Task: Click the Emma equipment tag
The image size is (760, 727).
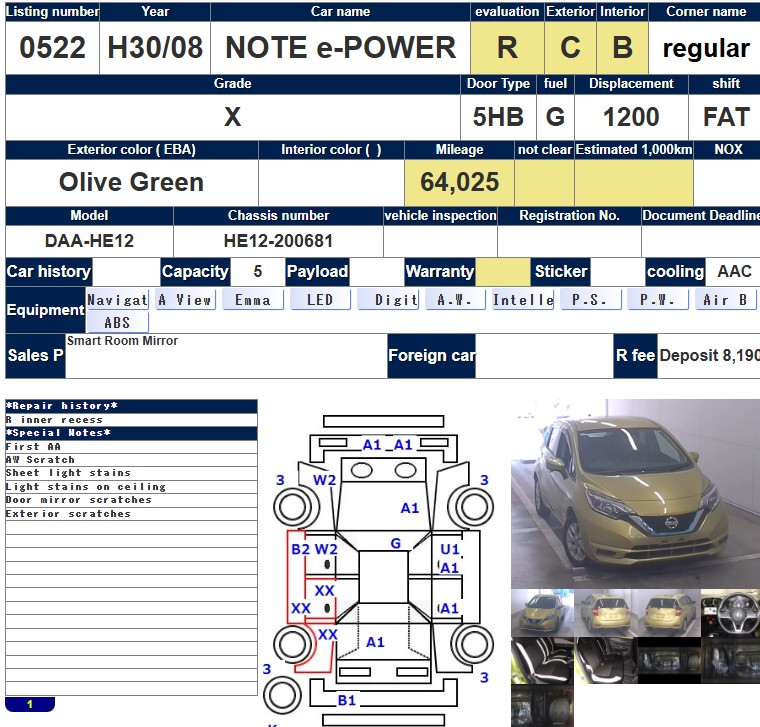Action: [x=253, y=300]
